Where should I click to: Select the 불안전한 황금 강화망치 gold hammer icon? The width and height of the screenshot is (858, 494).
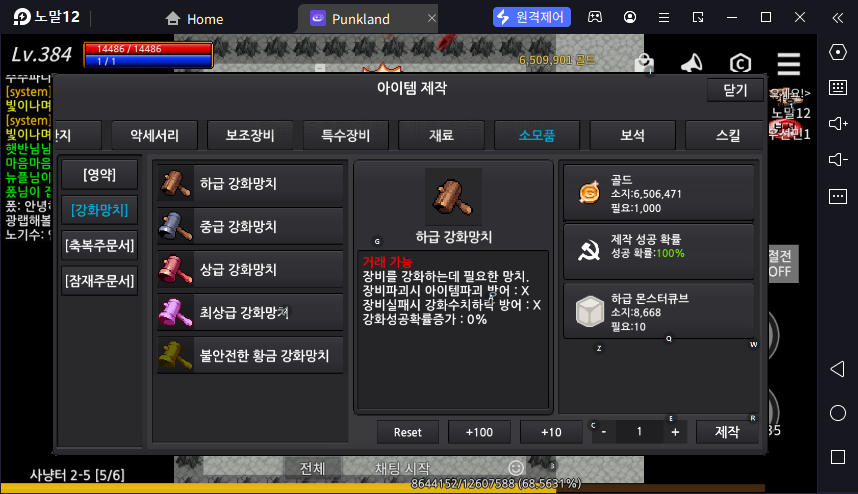(x=175, y=356)
